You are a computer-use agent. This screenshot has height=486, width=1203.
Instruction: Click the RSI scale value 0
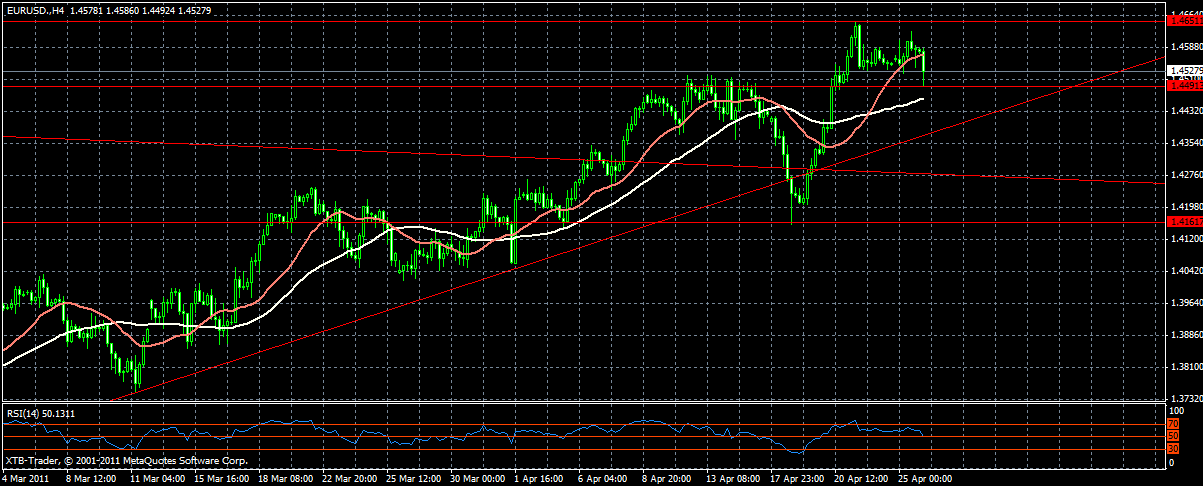[1172, 462]
